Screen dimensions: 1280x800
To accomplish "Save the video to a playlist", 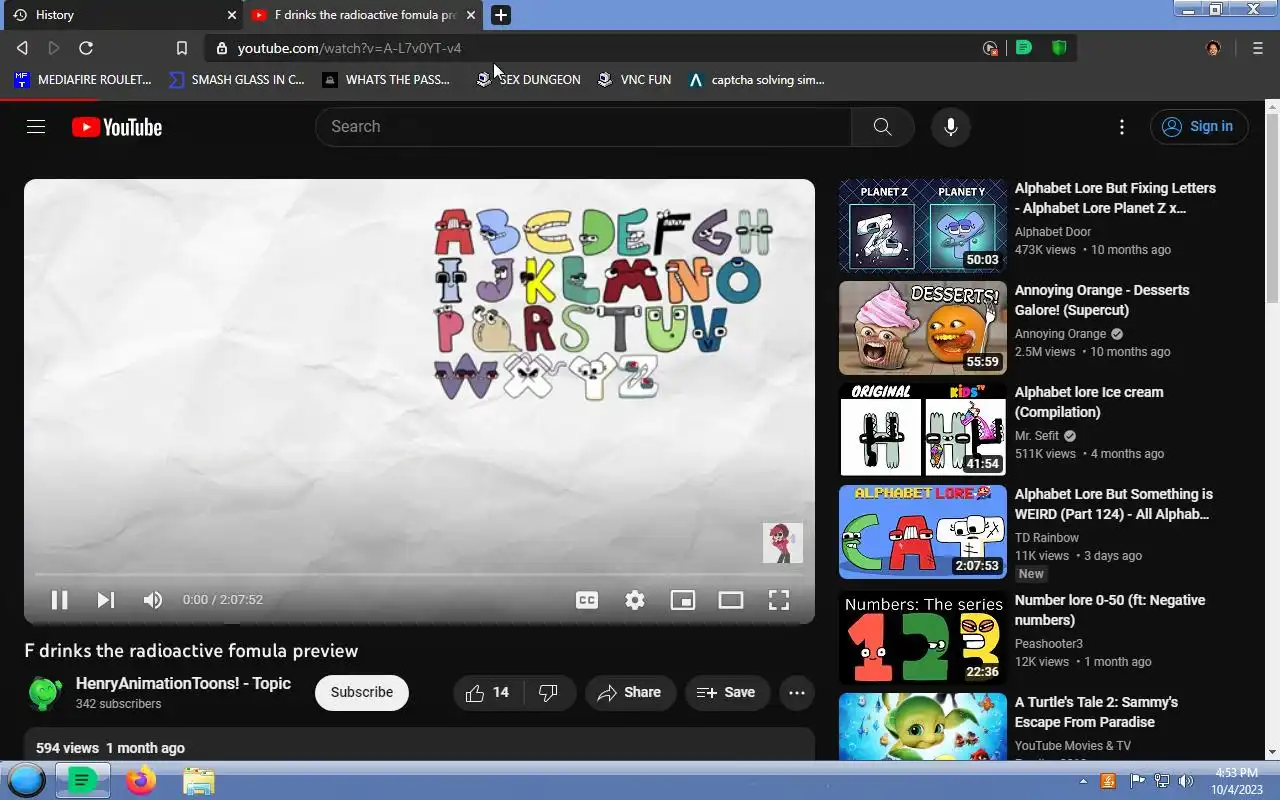I will tap(727, 693).
